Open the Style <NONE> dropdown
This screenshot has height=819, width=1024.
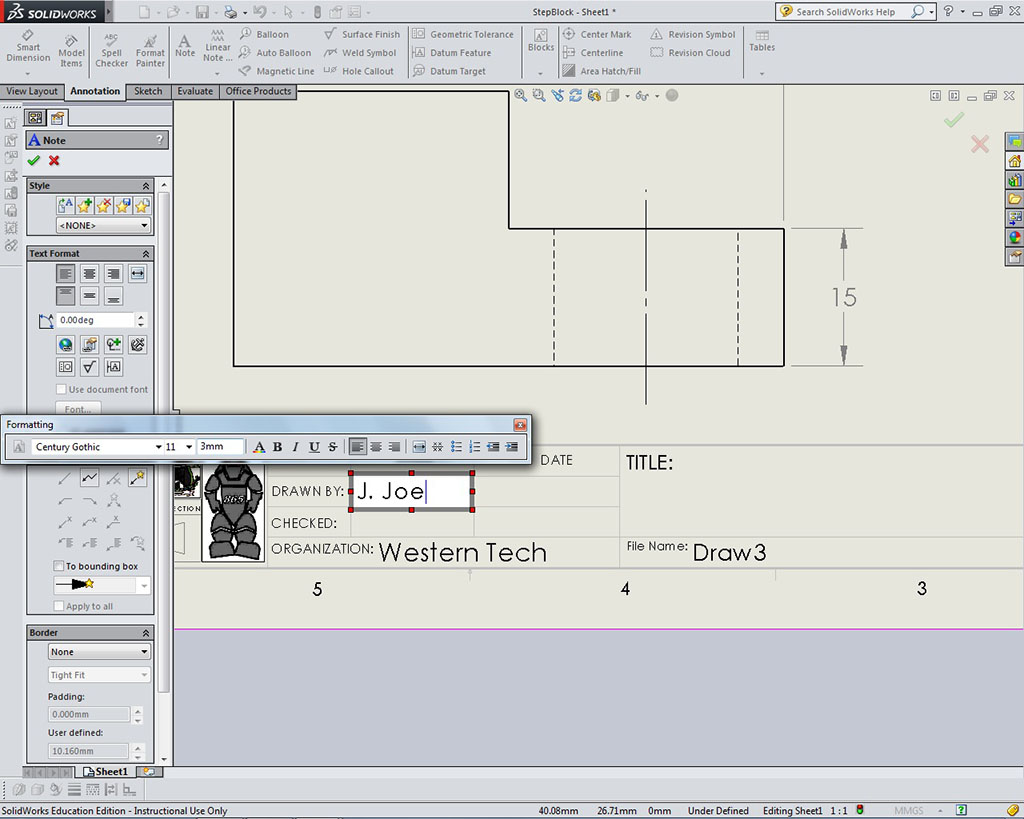[102, 226]
